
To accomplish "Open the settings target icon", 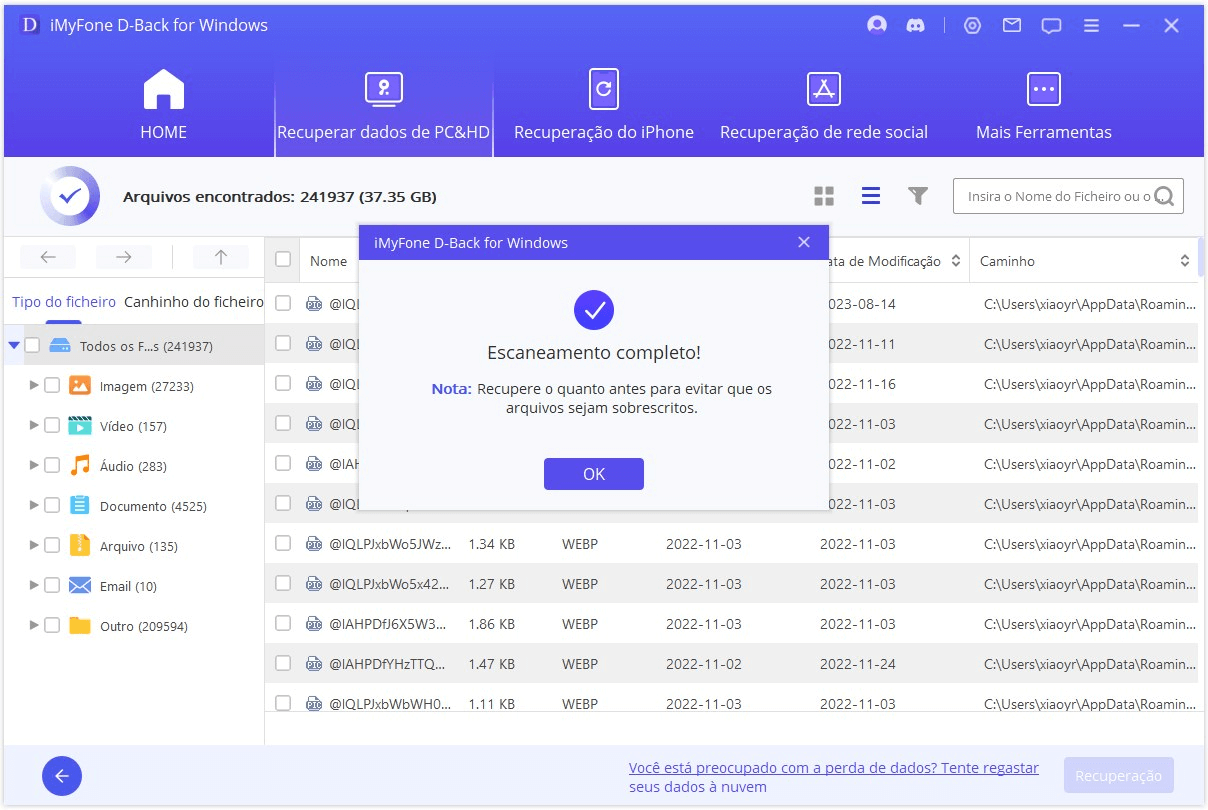I will pyautogui.click(x=972, y=26).
